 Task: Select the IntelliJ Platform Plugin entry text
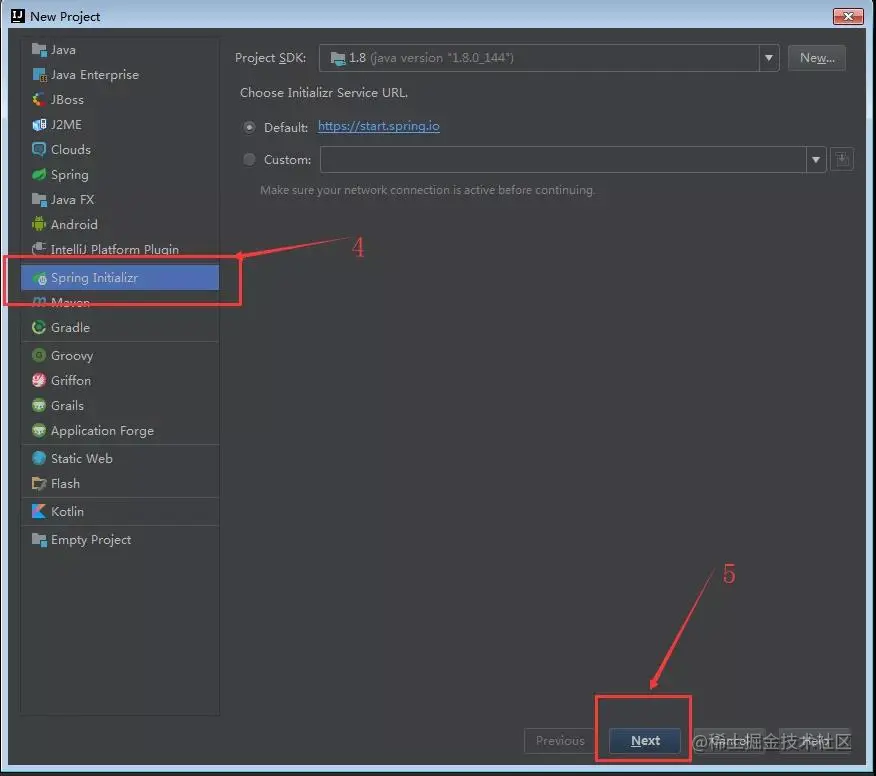(x=115, y=249)
